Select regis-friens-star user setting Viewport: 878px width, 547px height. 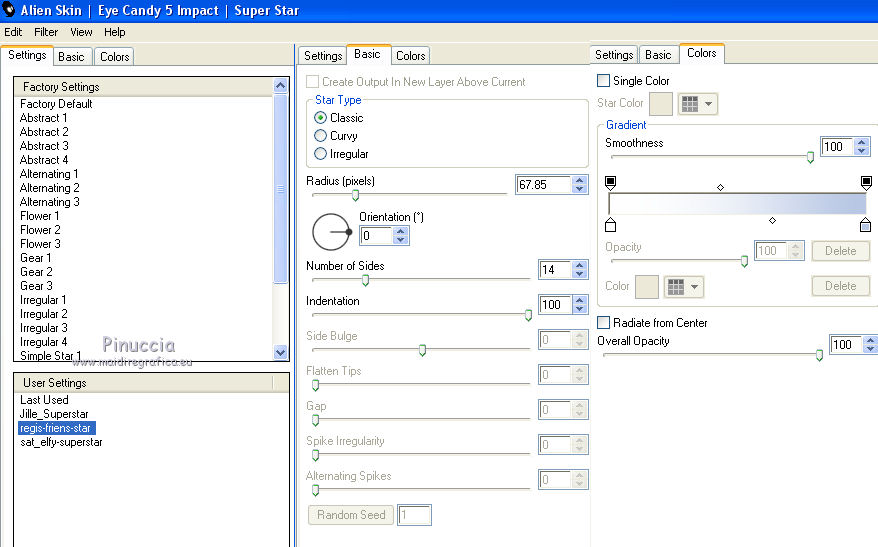(x=56, y=428)
